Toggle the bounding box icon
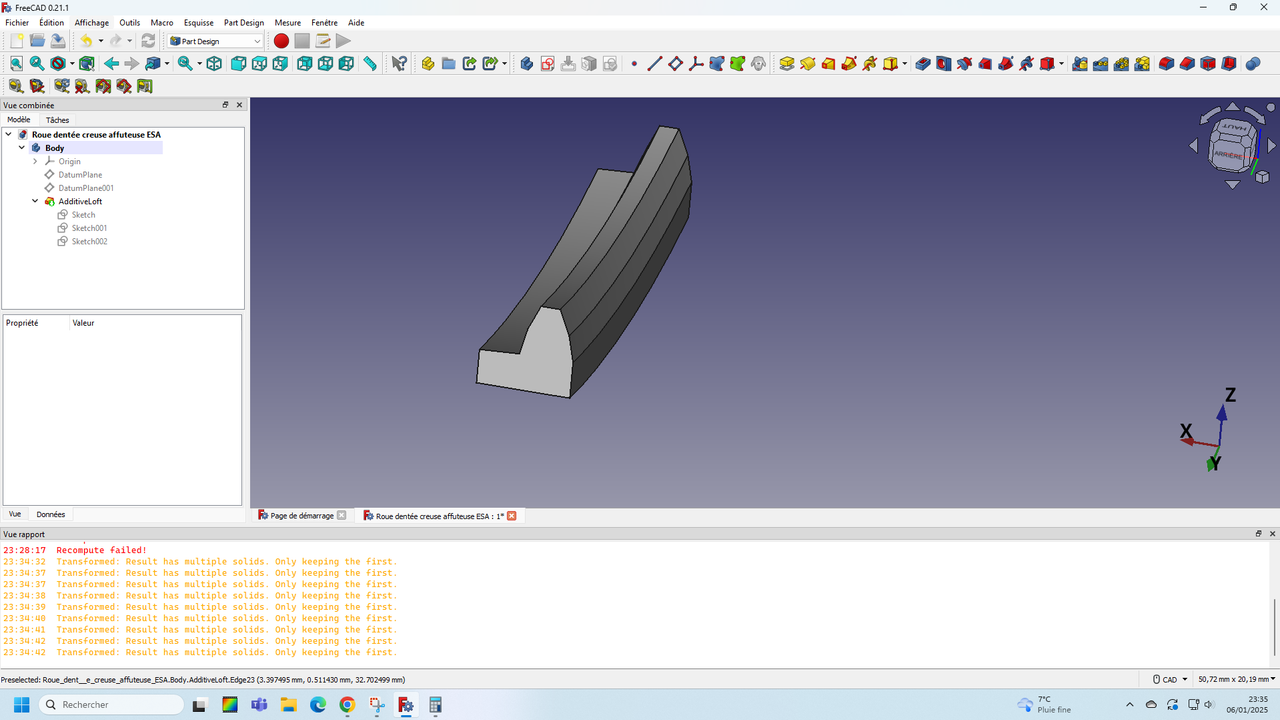 click(x=87, y=64)
